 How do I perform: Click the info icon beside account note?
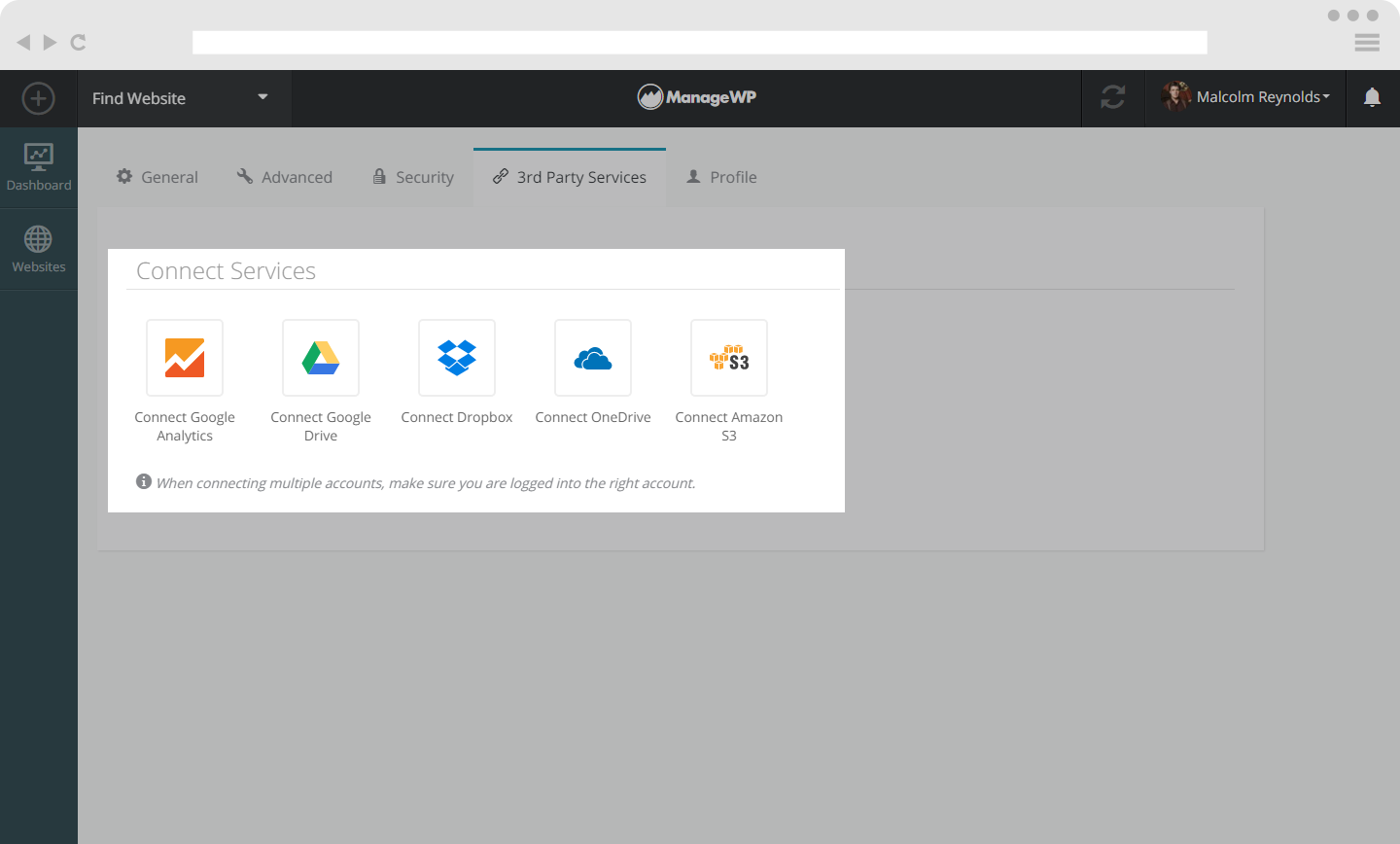(x=144, y=481)
